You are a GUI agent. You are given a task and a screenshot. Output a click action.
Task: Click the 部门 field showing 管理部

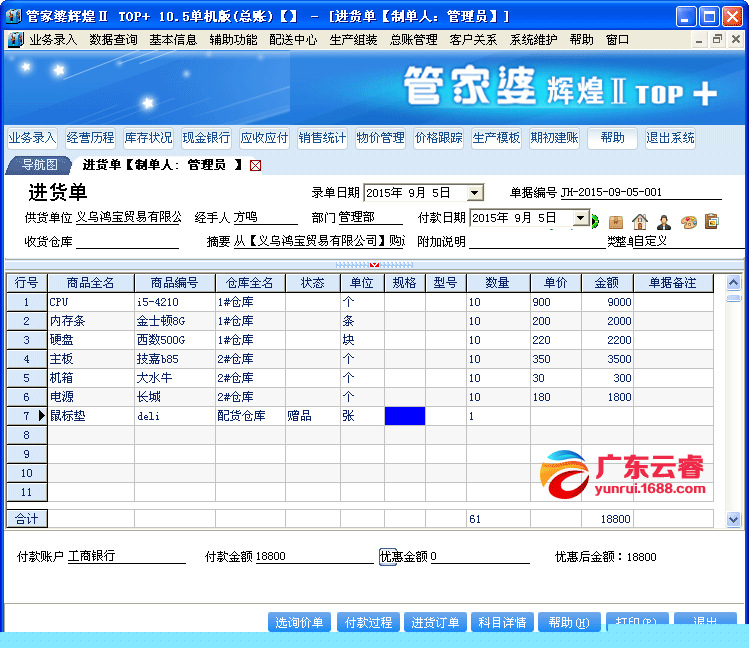(x=371, y=217)
